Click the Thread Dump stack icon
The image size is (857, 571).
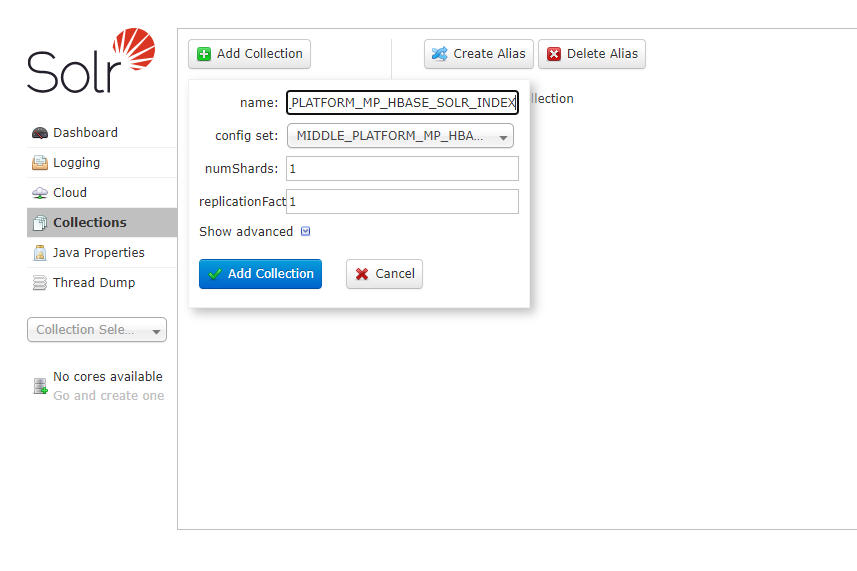tap(40, 283)
